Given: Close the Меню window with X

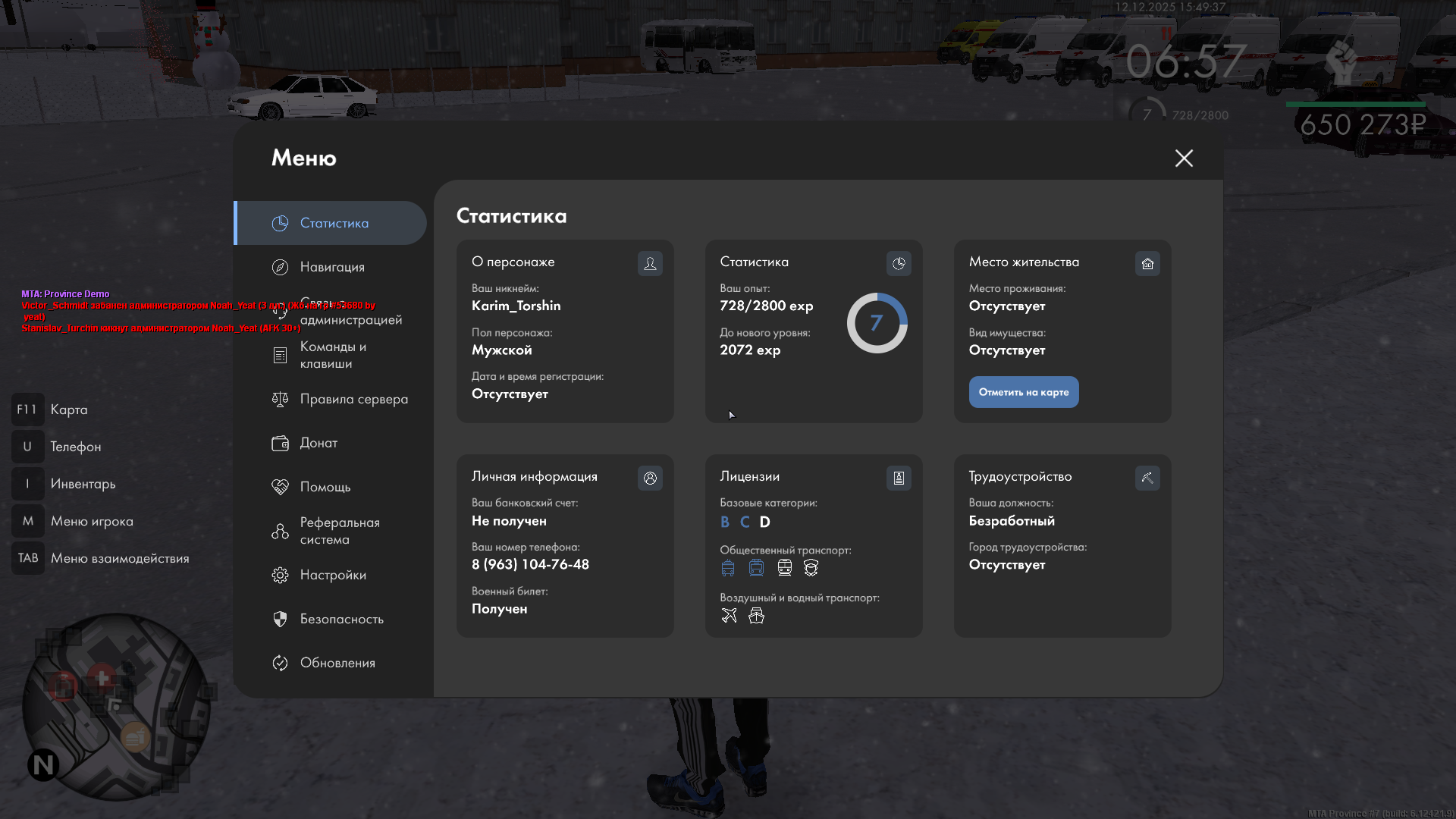Looking at the screenshot, I should tap(1184, 158).
